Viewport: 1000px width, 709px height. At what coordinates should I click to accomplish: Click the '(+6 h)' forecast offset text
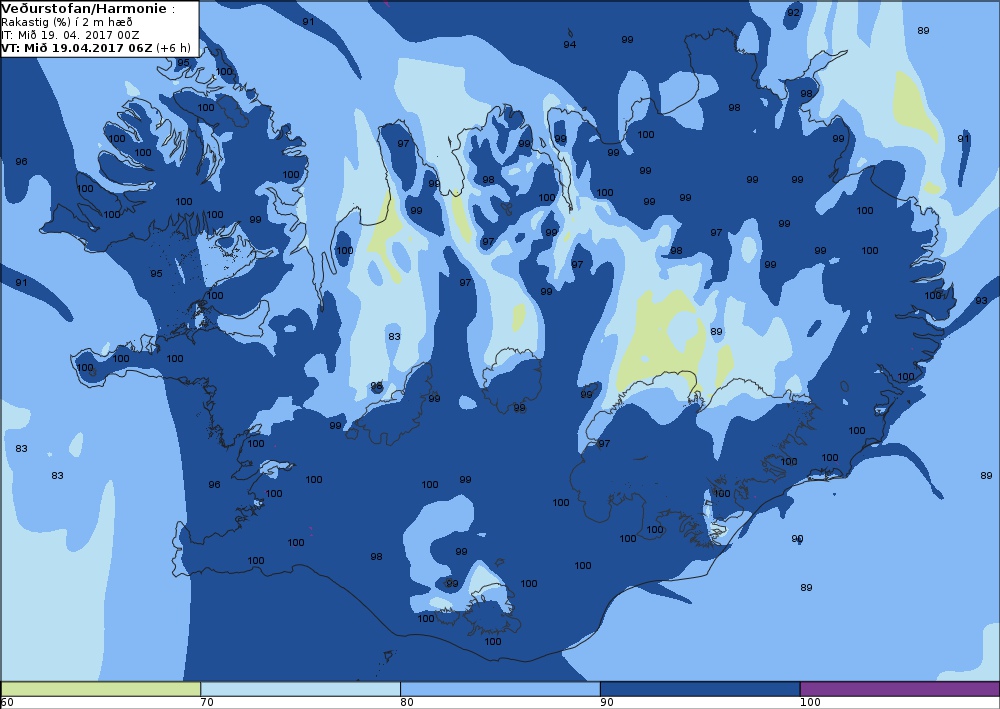pyautogui.click(x=173, y=48)
